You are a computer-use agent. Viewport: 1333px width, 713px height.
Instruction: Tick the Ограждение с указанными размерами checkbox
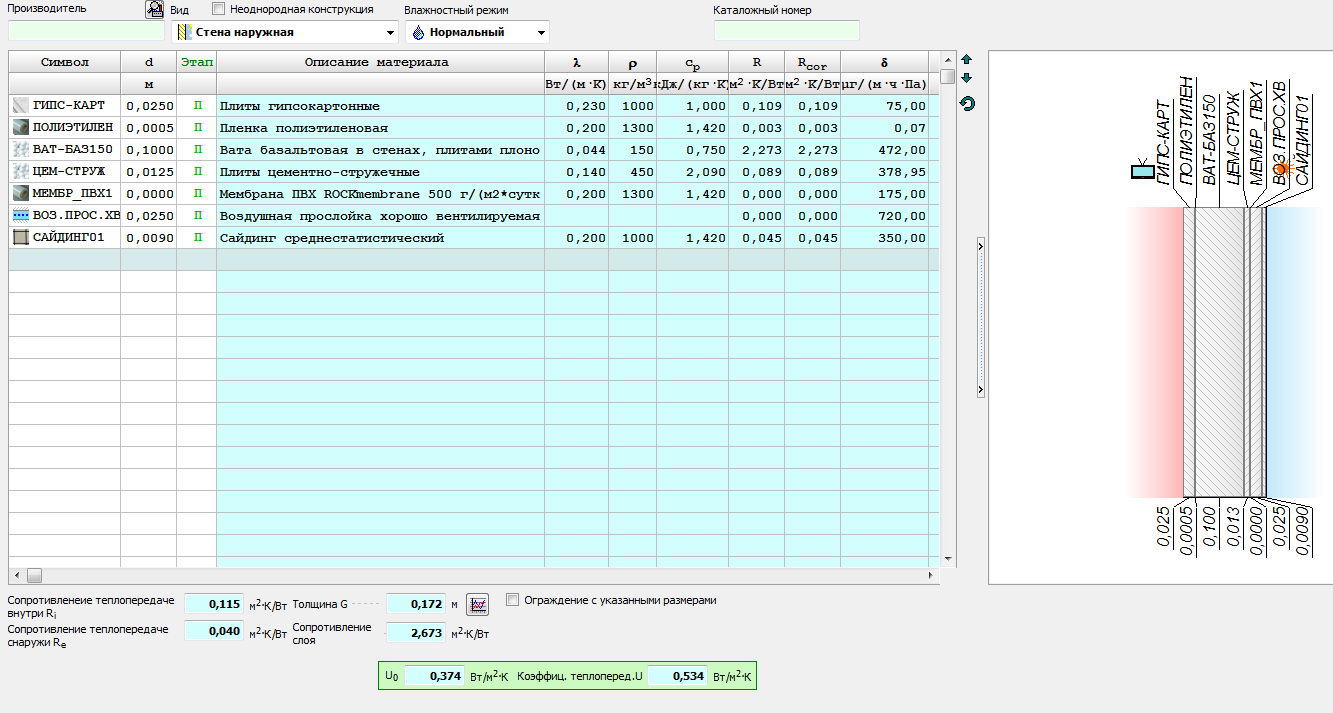click(513, 600)
